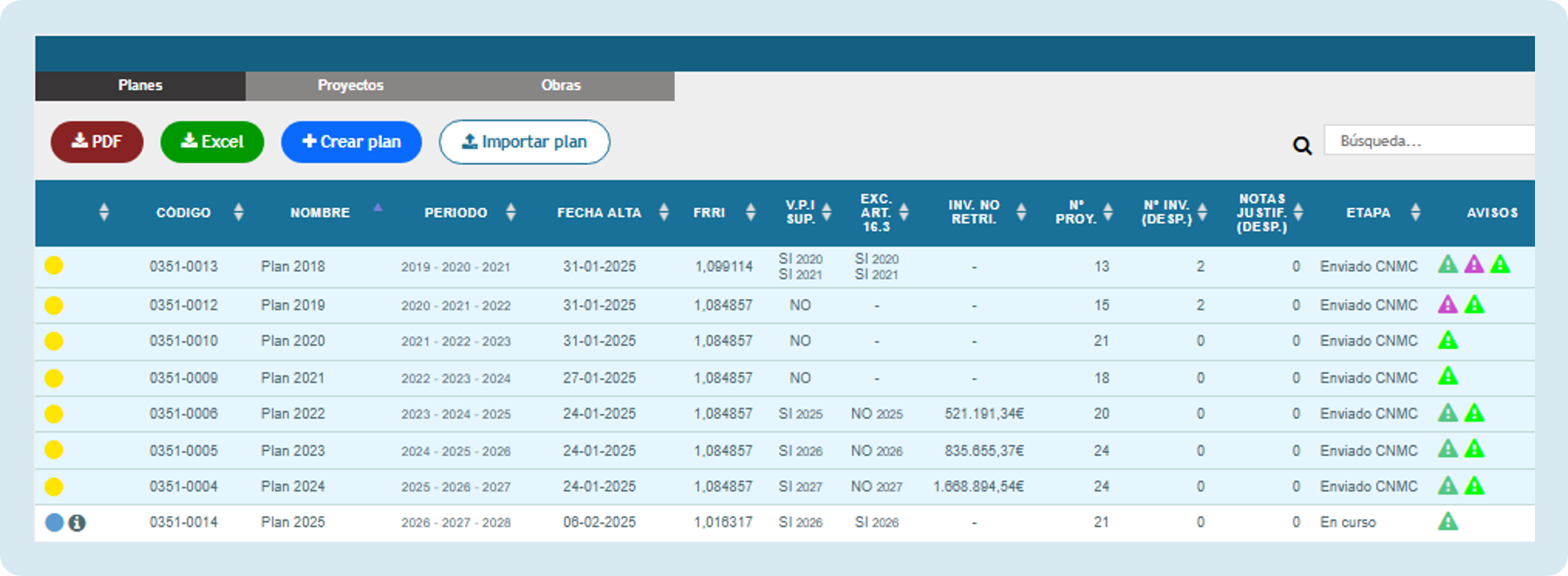
Task: Click the warning triangle for Plan 2021
Action: click(1448, 376)
